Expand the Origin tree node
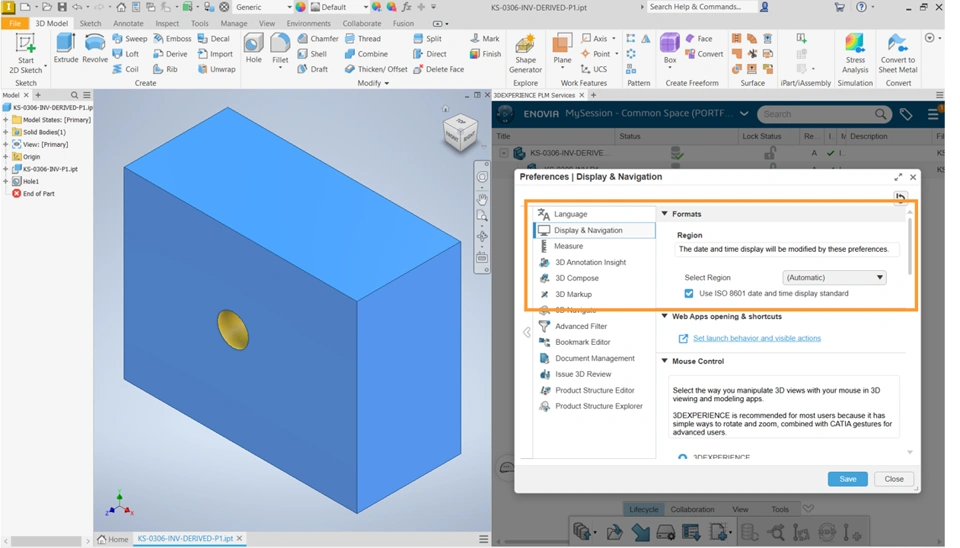Viewport: 960px width, 548px height. point(6,157)
